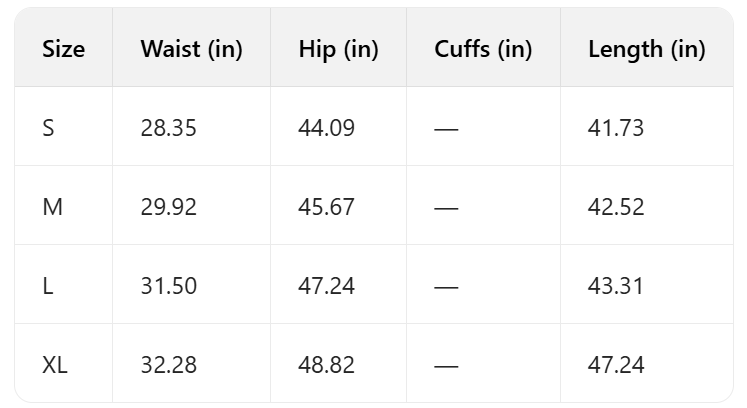Viewport: 747px width, 408px height.
Task: Click the size S row label
Action: tap(49, 128)
